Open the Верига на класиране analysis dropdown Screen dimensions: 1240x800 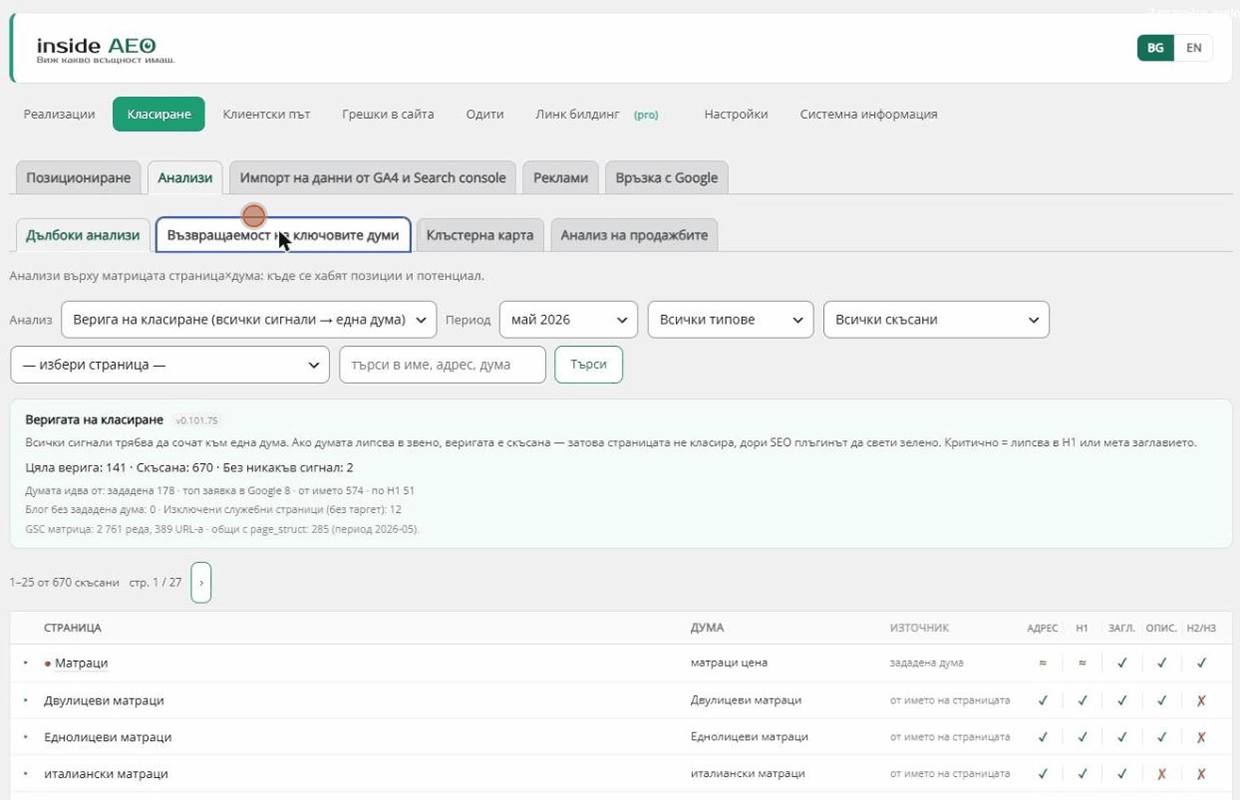click(249, 320)
